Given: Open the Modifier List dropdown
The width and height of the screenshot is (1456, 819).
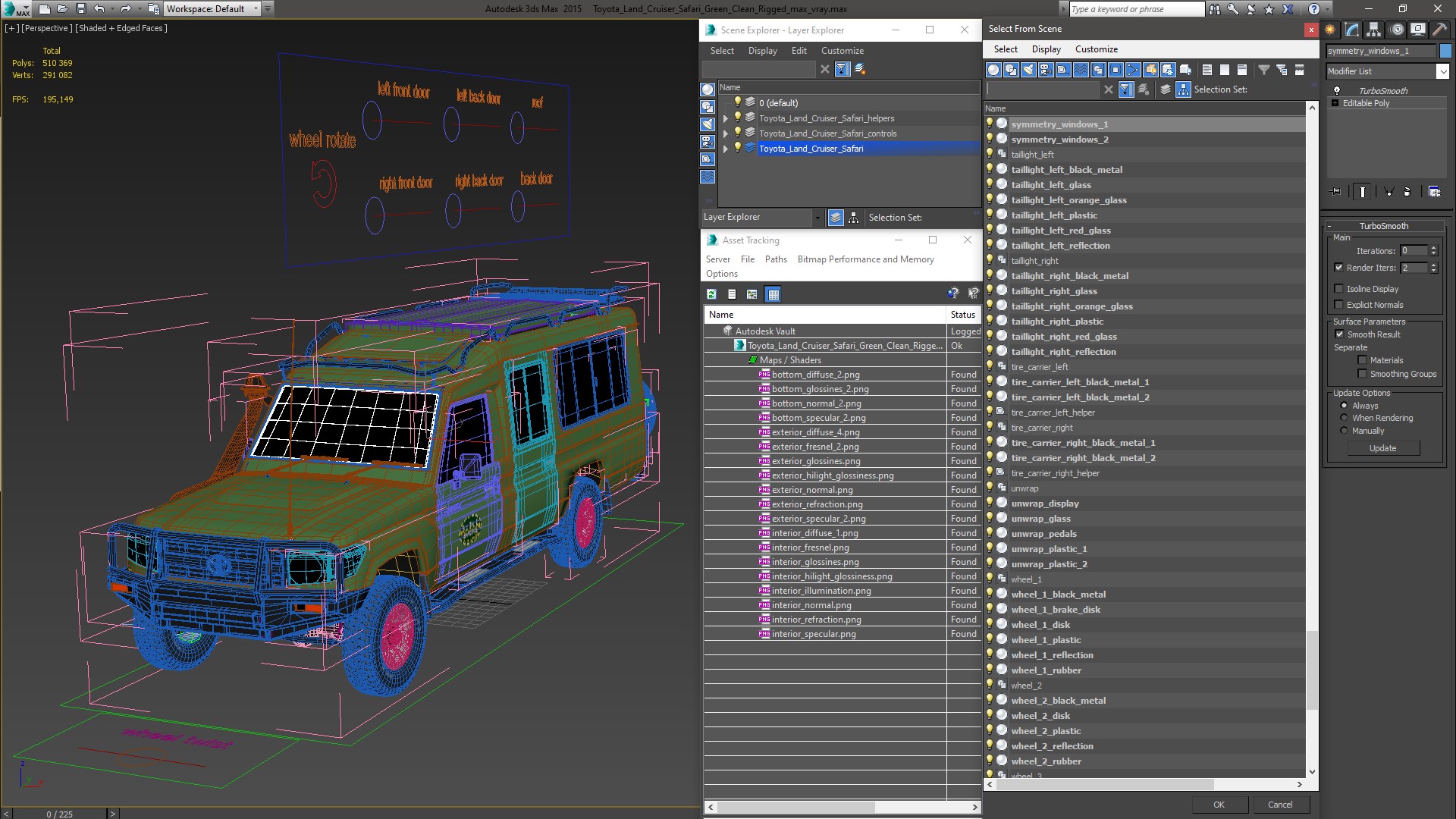Looking at the screenshot, I should (x=1442, y=71).
